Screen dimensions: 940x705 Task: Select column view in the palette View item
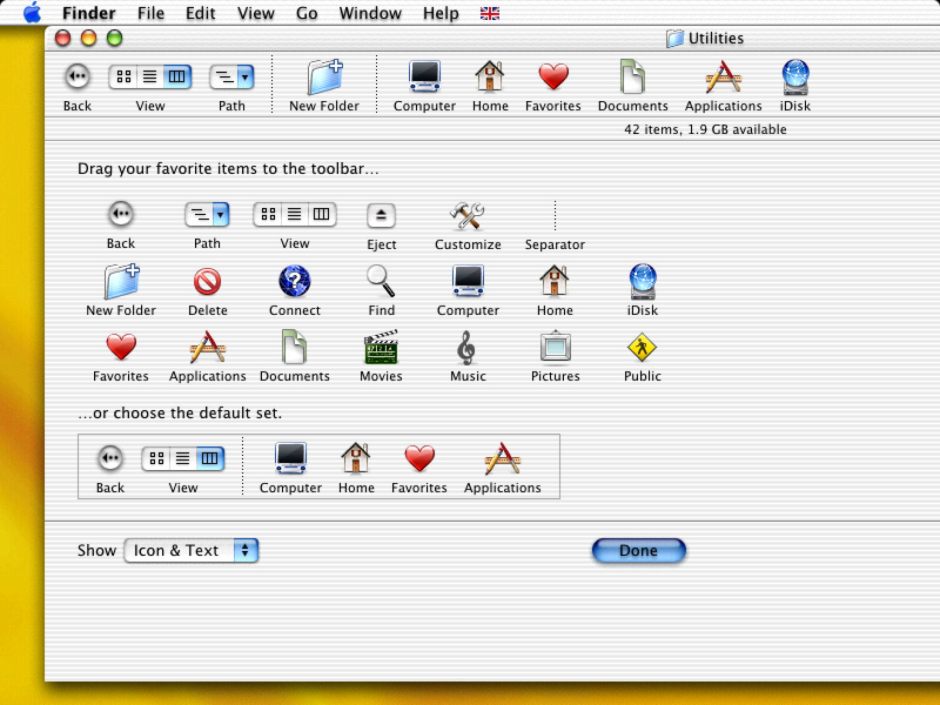pyautogui.click(x=321, y=214)
